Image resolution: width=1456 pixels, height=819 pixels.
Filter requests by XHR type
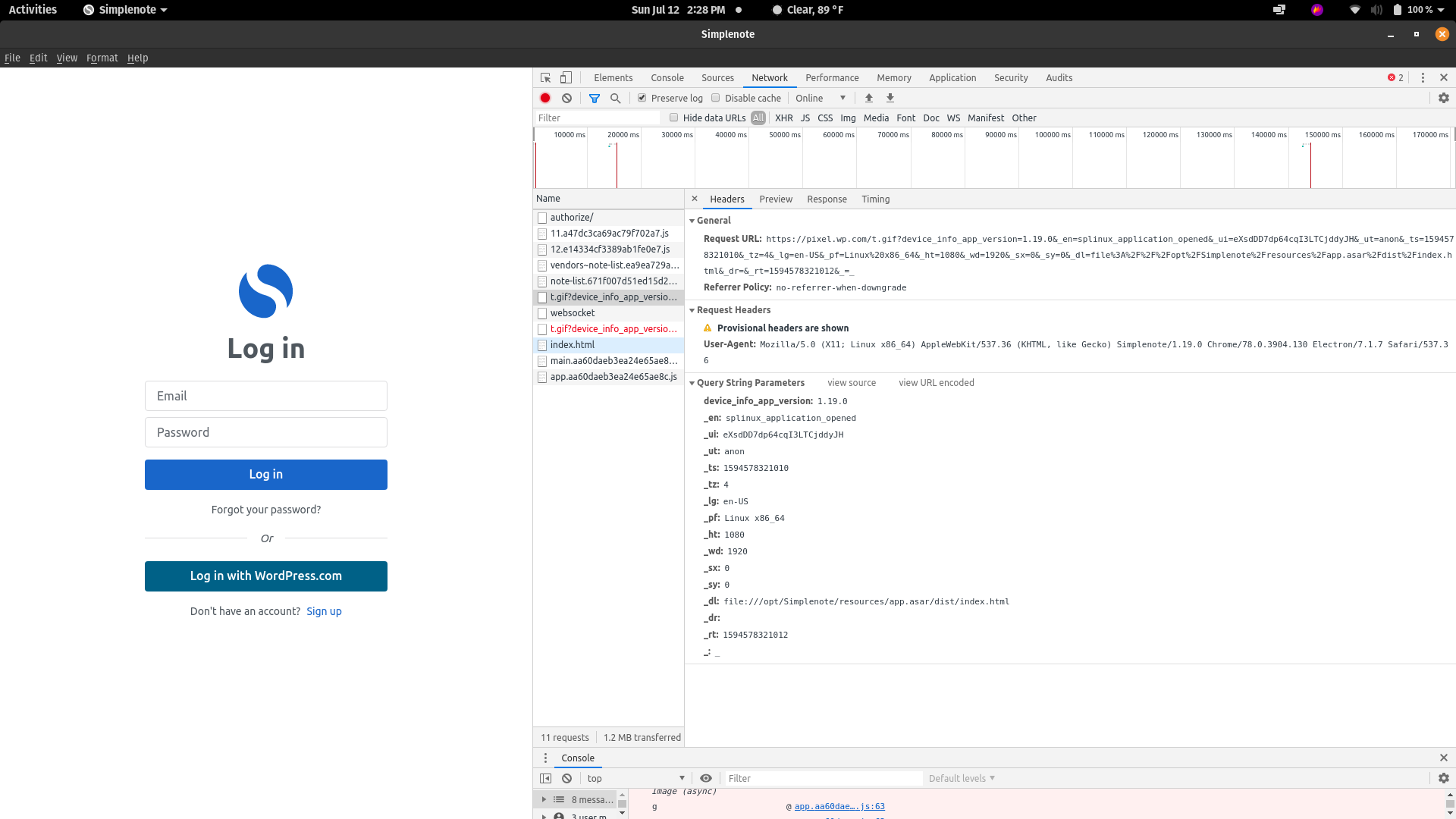pyautogui.click(x=784, y=118)
